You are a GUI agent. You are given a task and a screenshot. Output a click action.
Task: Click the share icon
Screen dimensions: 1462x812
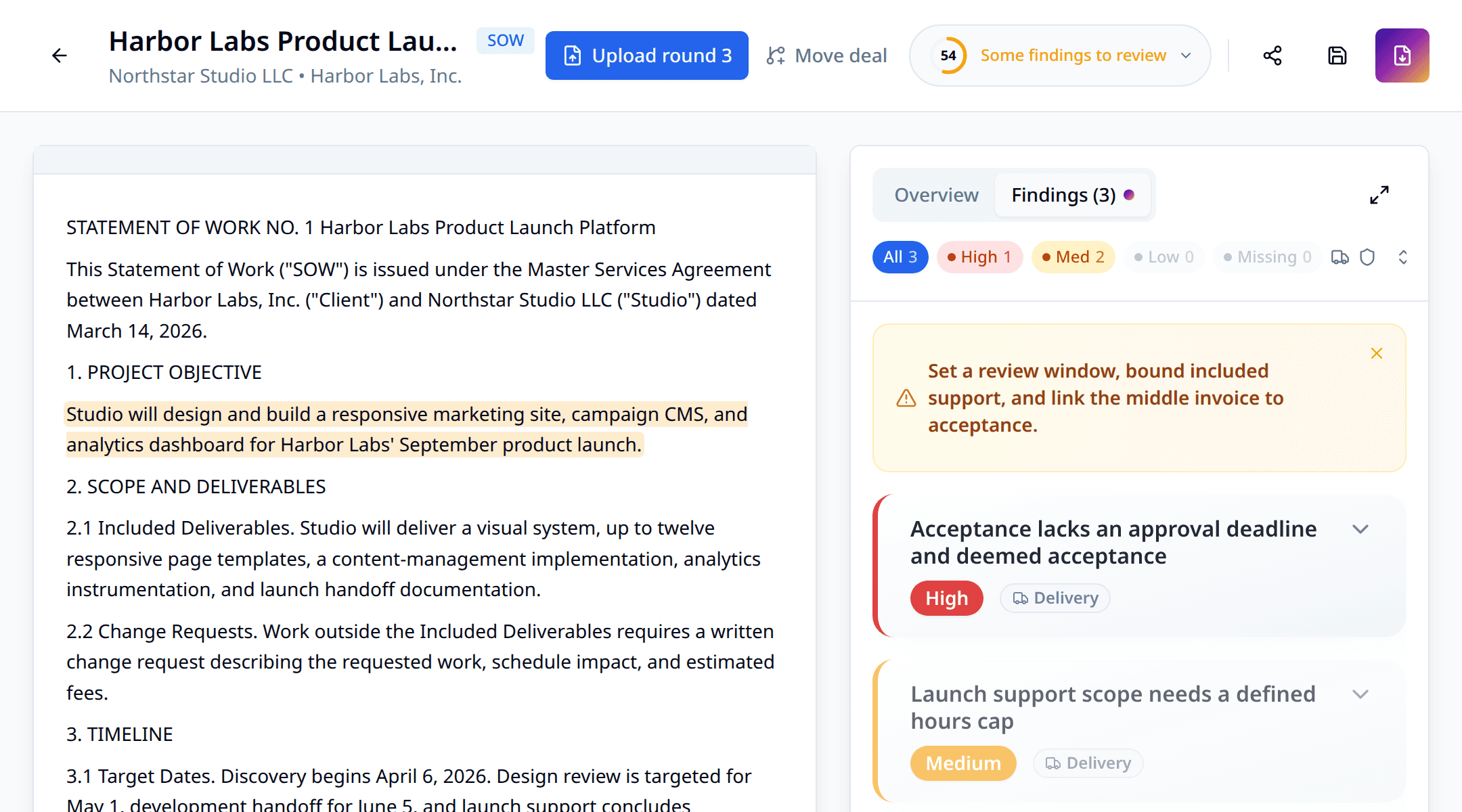(1272, 55)
